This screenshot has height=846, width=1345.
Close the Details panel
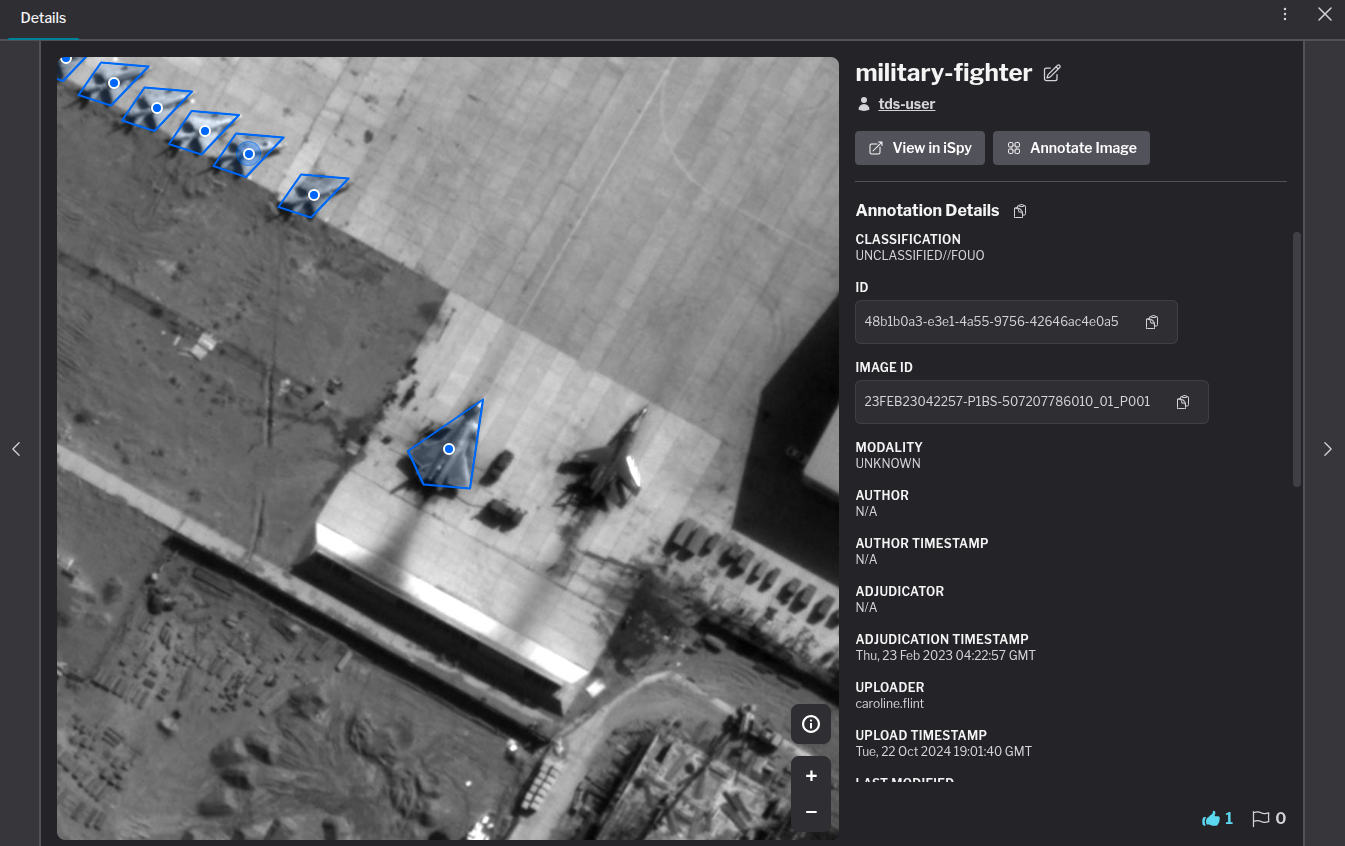(x=1325, y=14)
